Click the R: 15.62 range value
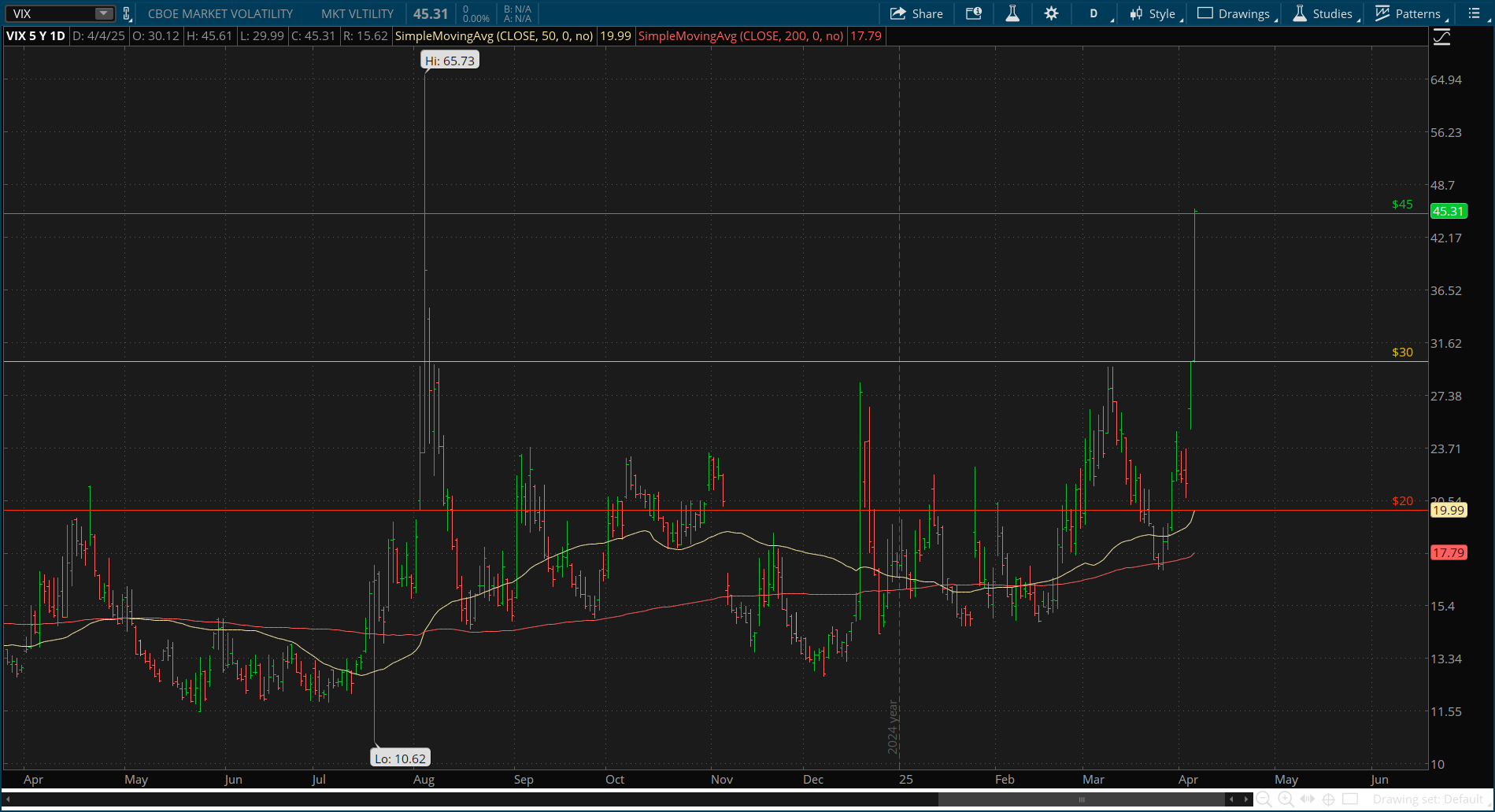The height and width of the screenshot is (812, 1495). 365,36
